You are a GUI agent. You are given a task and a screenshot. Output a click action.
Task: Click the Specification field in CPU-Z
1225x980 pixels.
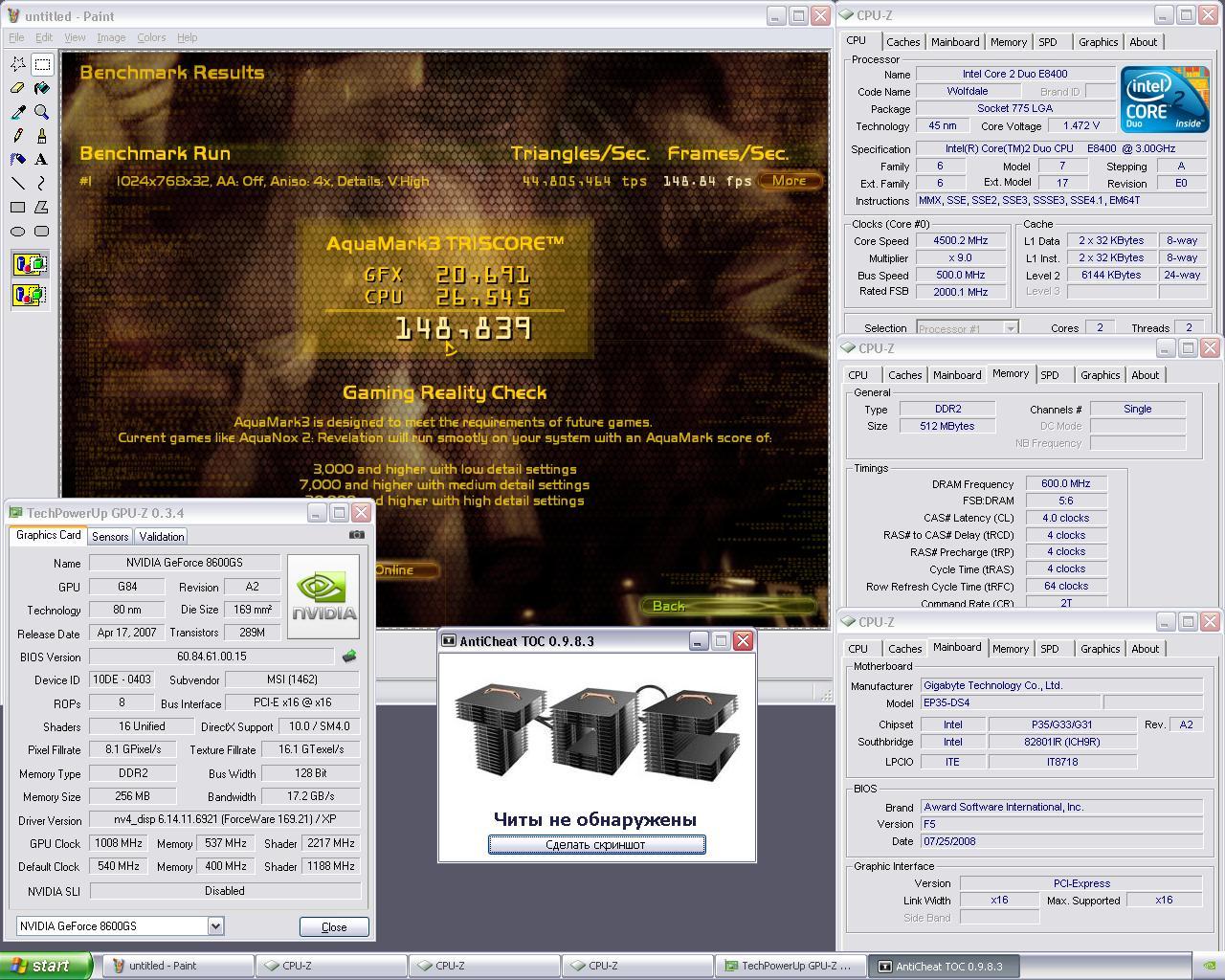1061,148
